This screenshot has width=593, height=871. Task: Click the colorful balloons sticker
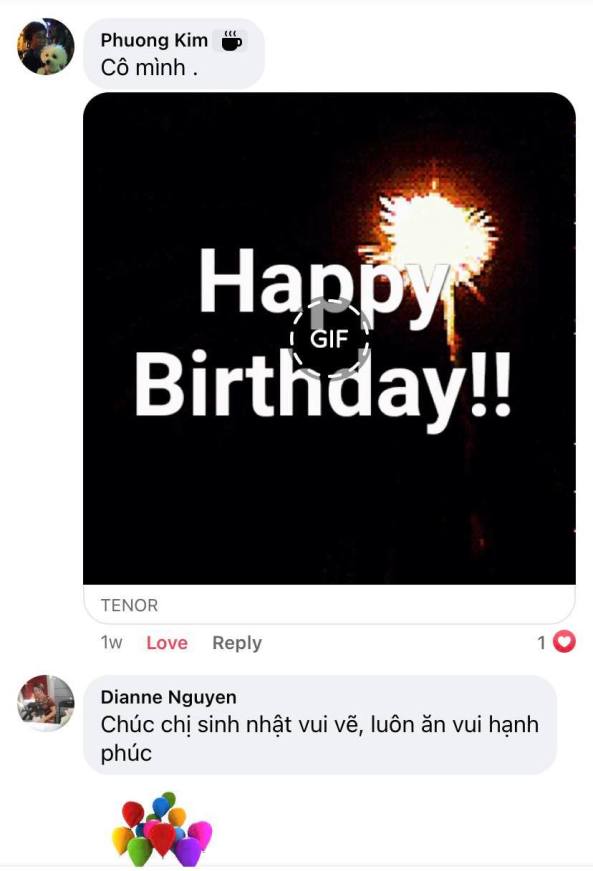coord(162,829)
